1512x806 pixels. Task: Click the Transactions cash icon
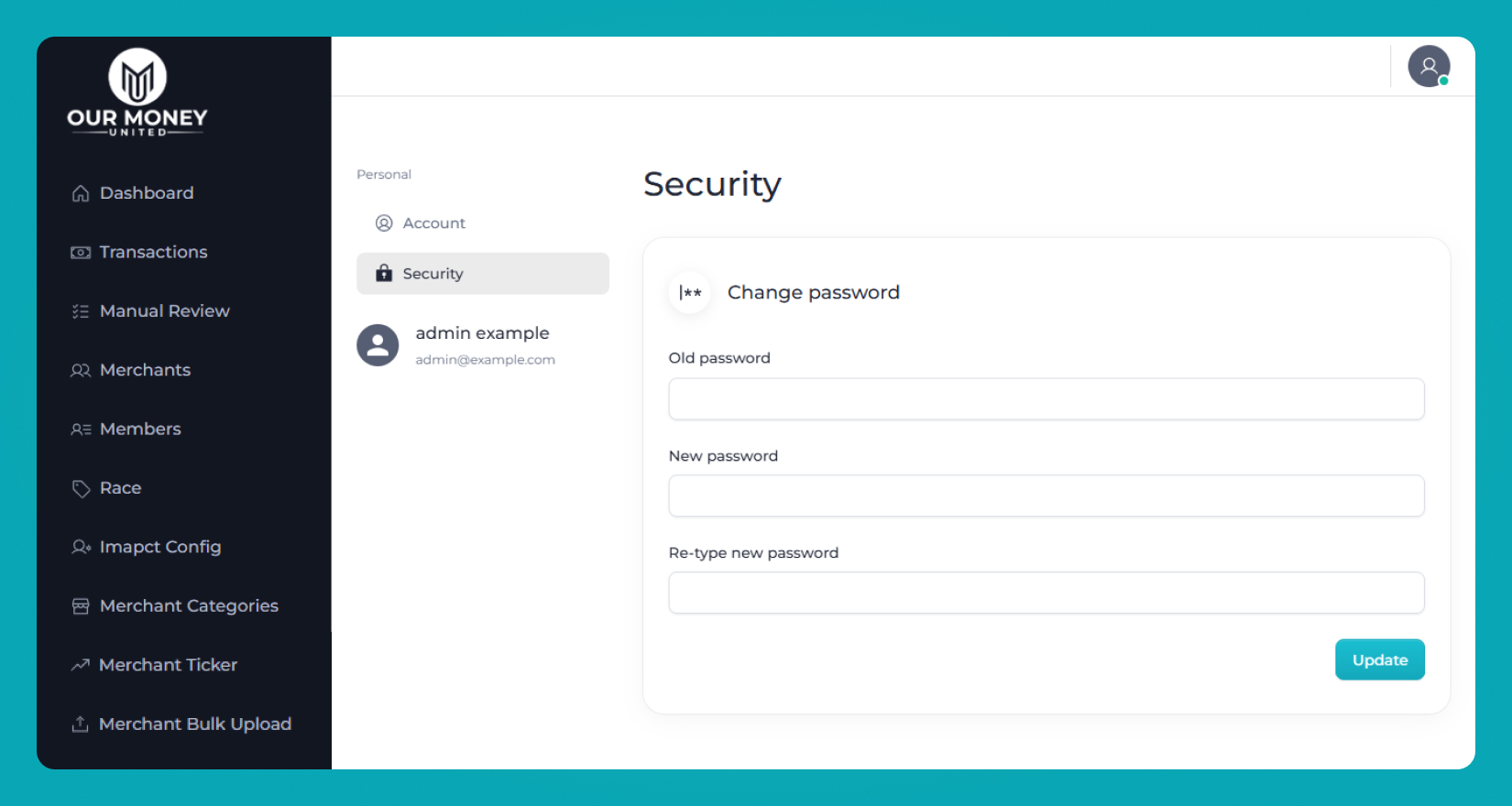tap(81, 253)
